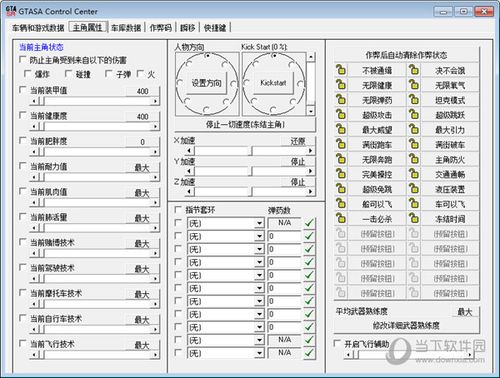500x378 pixels.
Task: Toggle the lock icon beside 一击必杀
Action: [x=341, y=219]
